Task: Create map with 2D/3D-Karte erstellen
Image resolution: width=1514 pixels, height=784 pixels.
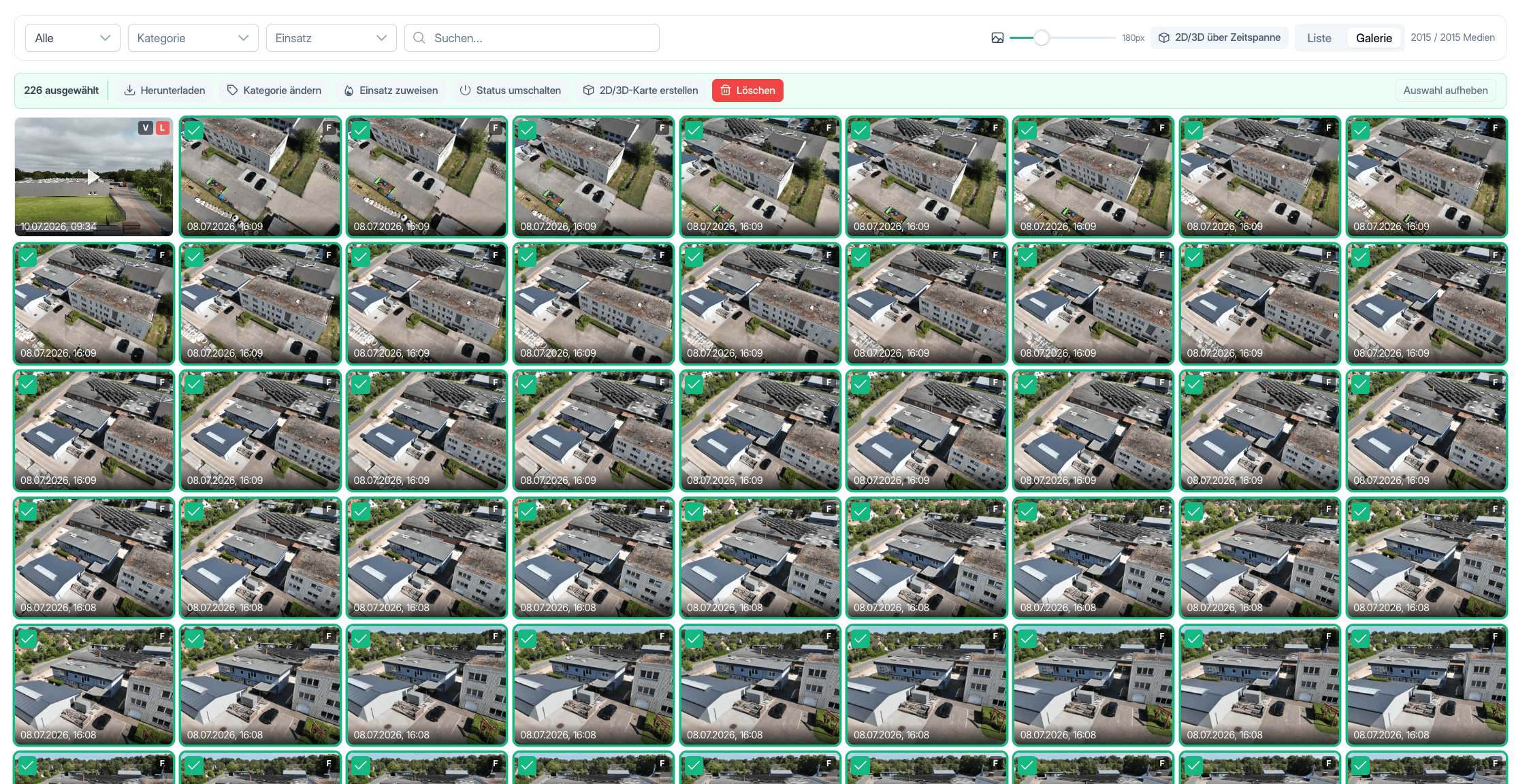Action: tap(641, 91)
